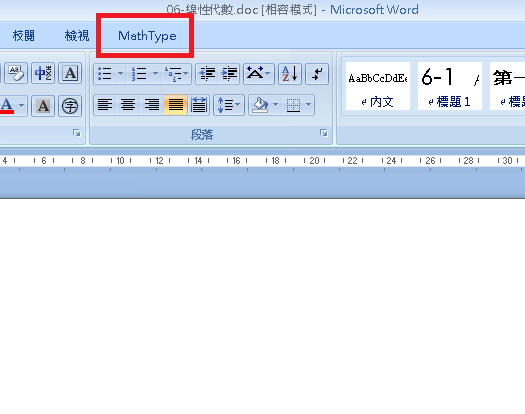This screenshot has height=414, width=525.
Task: Click the increase indent icon
Action: [229, 74]
